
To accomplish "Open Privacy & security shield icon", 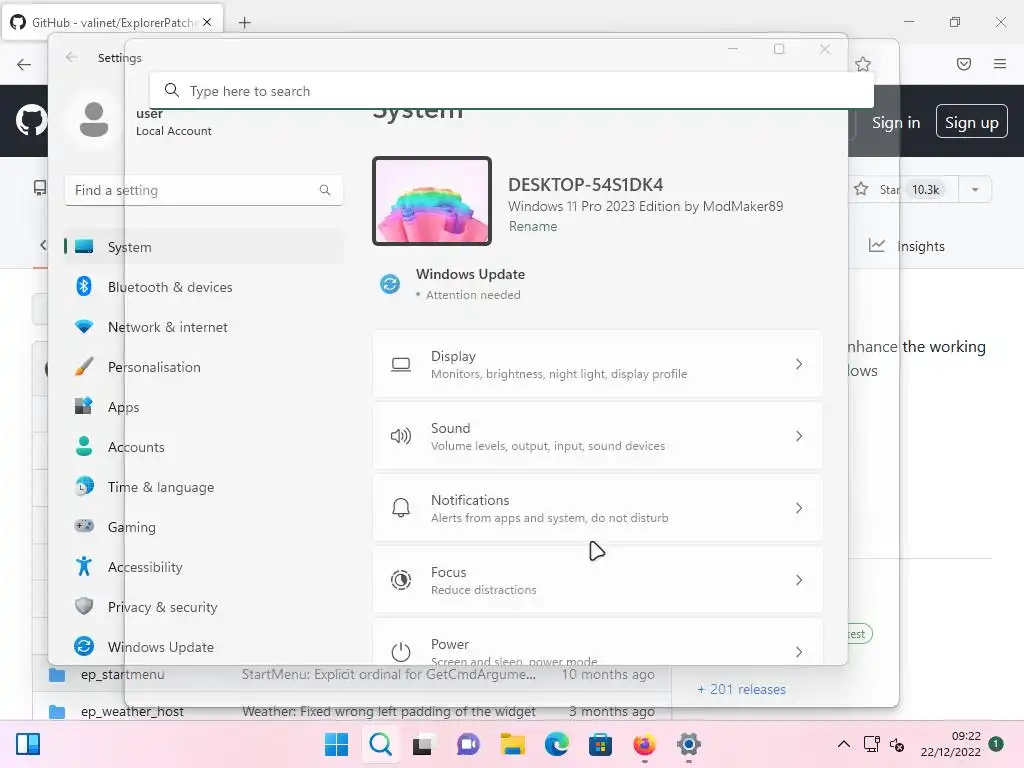I will (84, 606).
